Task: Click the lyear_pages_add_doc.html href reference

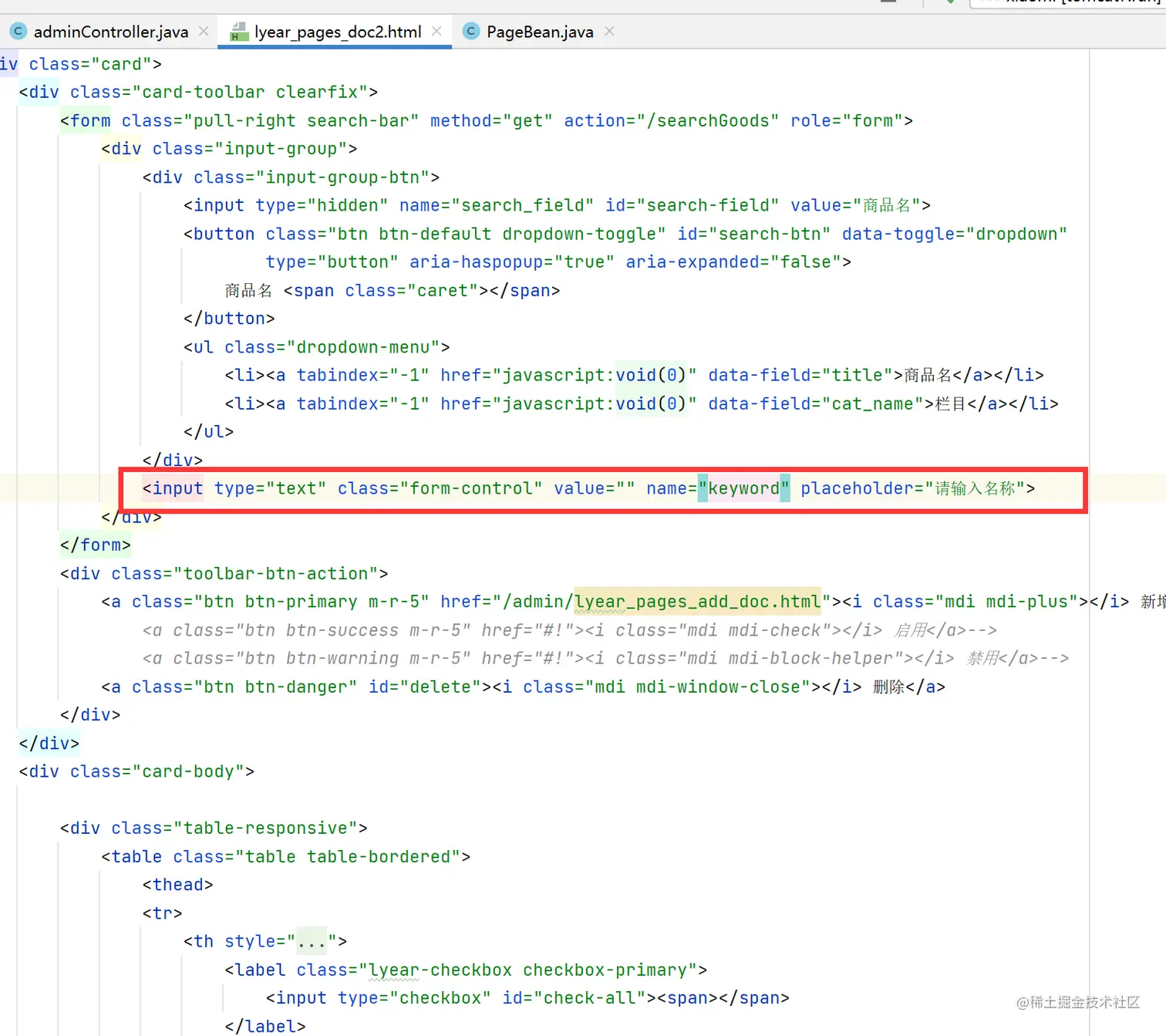Action: point(697,602)
